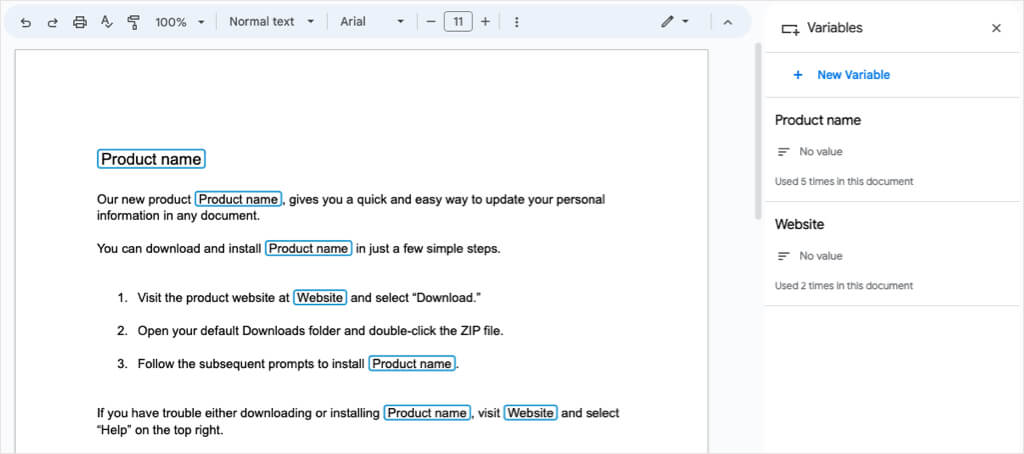The image size is (1024, 454).
Task: Open the Arial font dropdown
Action: coord(372,22)
